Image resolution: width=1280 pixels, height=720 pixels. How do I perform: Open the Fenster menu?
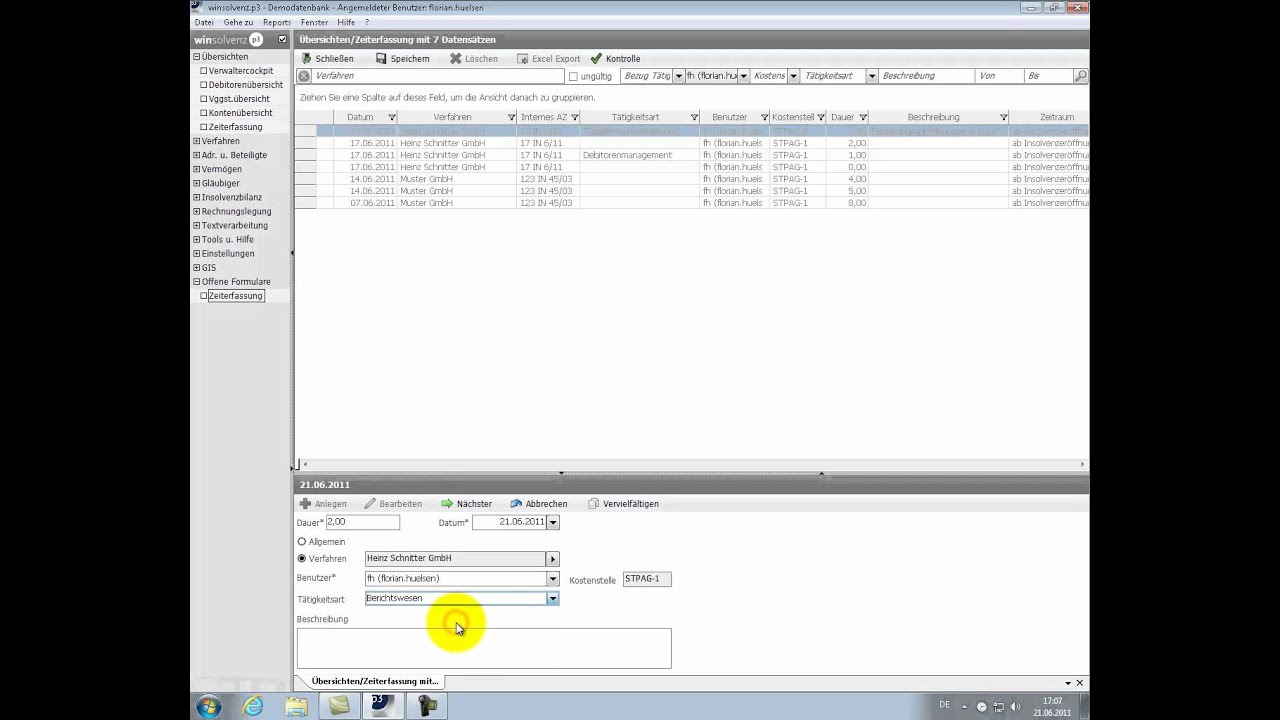pos(314,22)
